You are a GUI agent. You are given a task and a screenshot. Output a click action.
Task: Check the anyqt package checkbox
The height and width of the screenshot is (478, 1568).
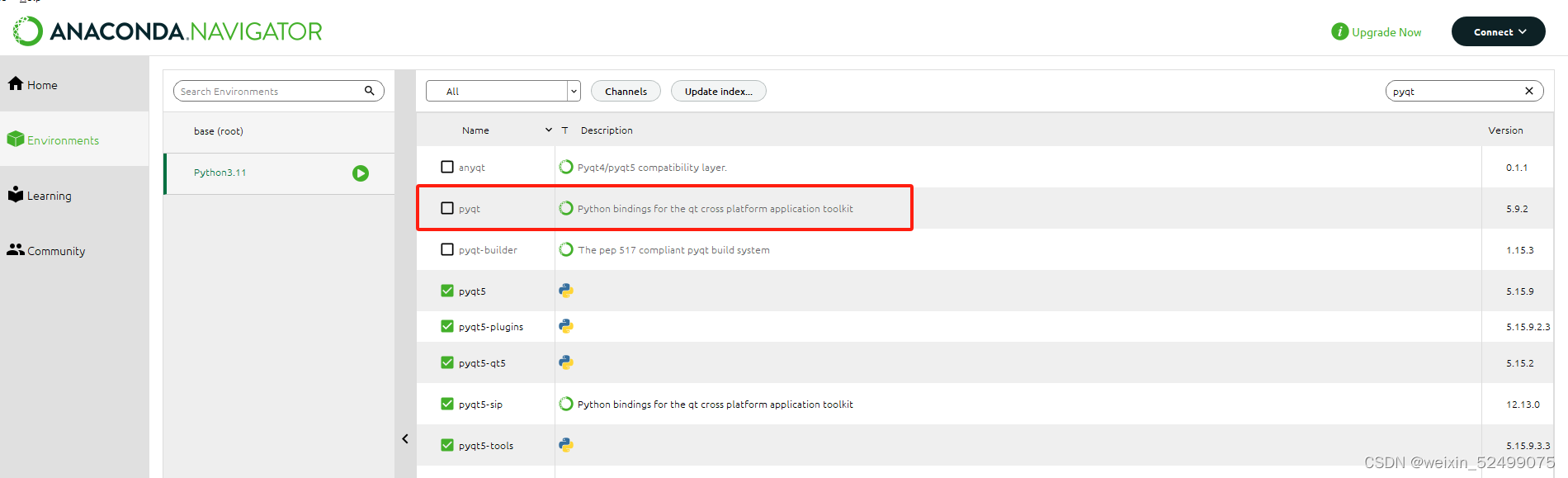tap(447, 167)
